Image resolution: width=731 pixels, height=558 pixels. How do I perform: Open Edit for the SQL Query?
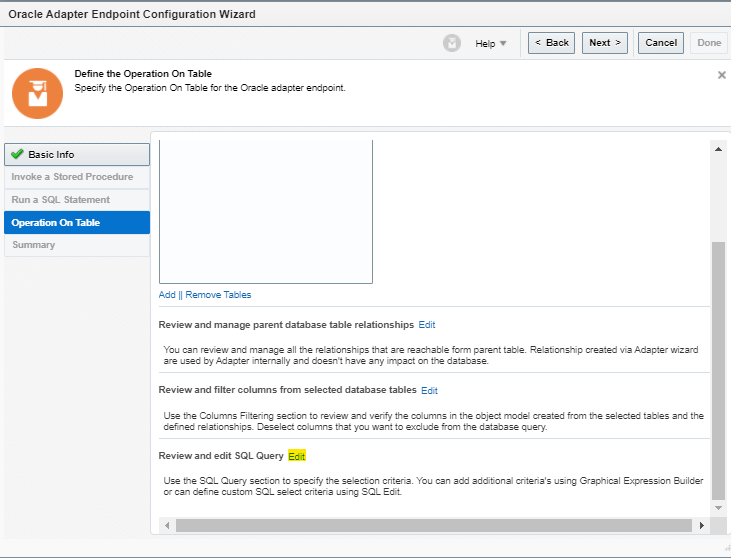296,456
